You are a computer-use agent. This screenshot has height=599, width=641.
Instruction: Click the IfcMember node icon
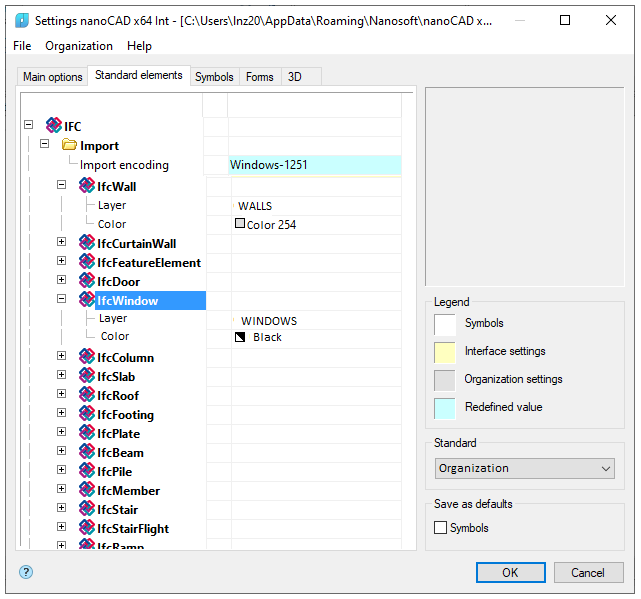(x=87, y=489)
